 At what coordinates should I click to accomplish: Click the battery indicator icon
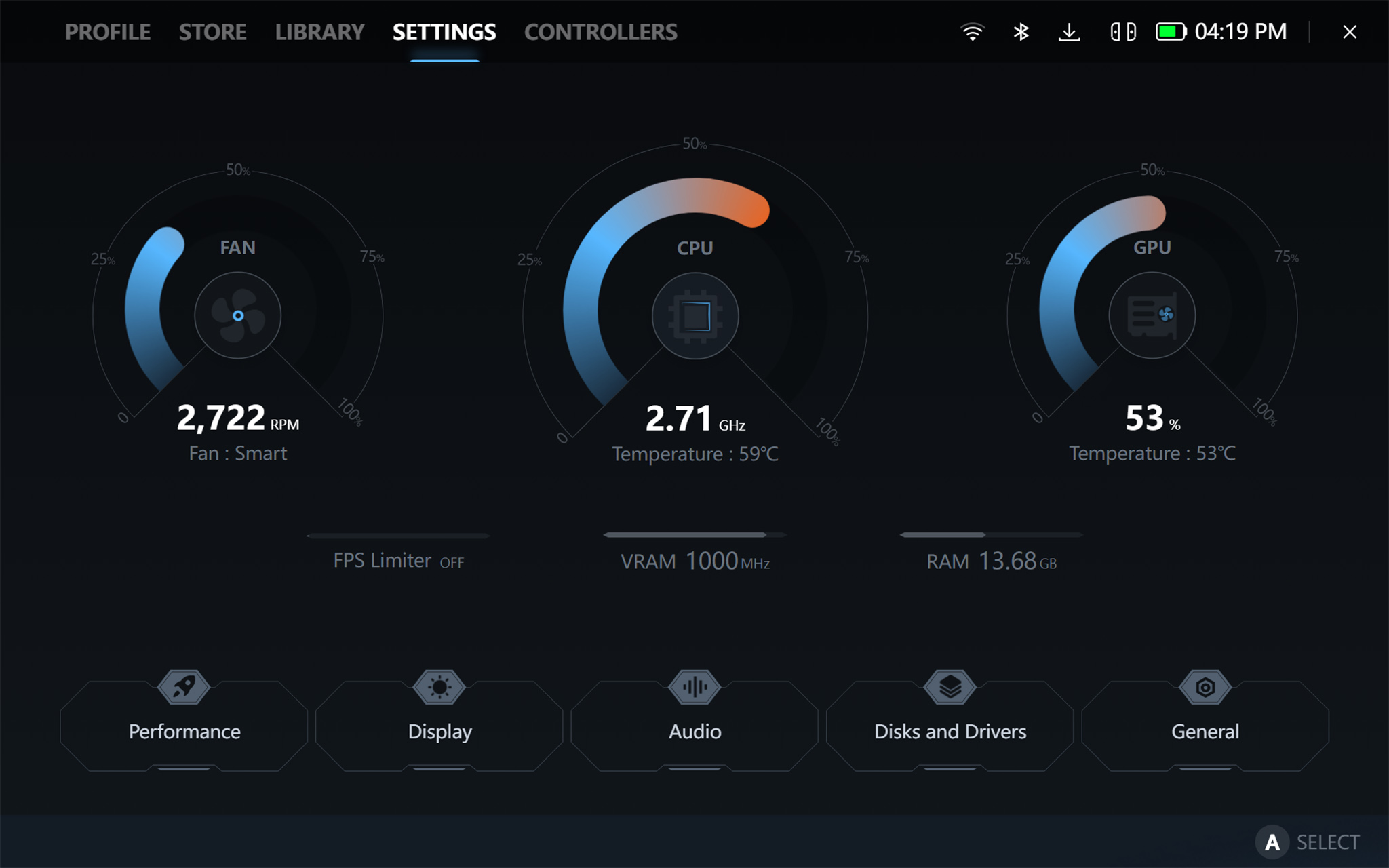pos(1171,32)
